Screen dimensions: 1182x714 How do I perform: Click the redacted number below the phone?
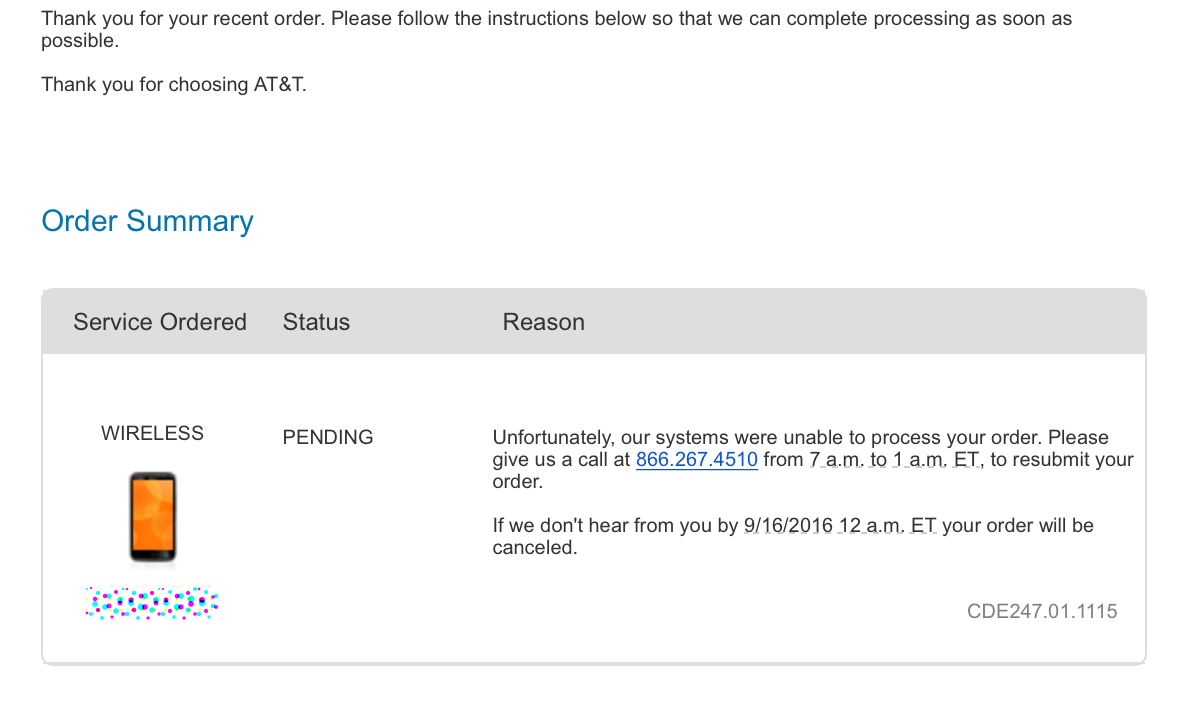pyautogui.click(x=152, y=603)
